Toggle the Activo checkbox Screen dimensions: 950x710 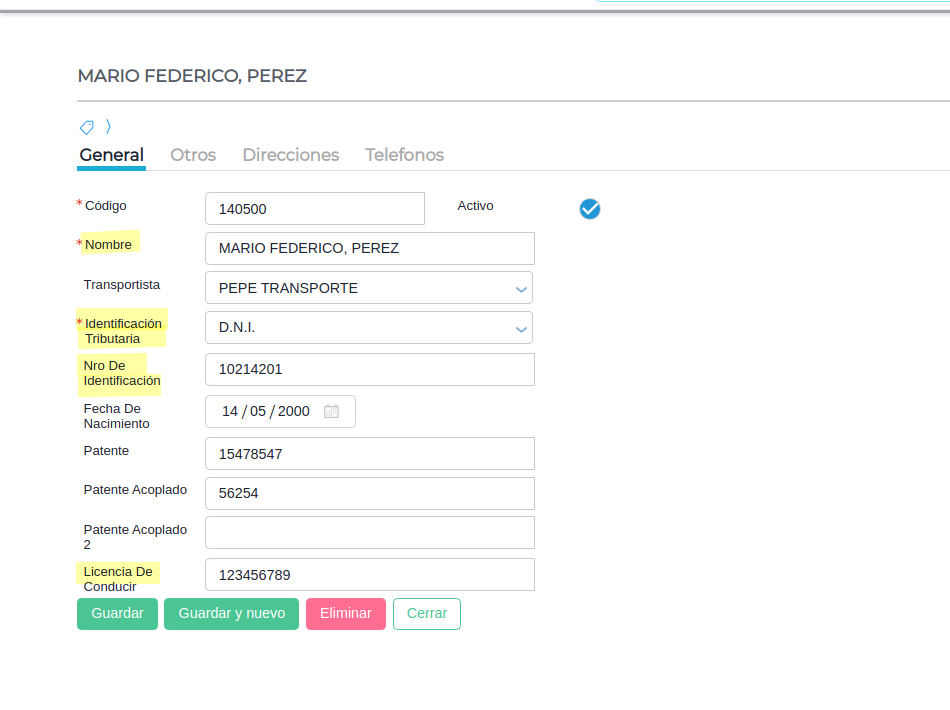[x=590, y=208]
